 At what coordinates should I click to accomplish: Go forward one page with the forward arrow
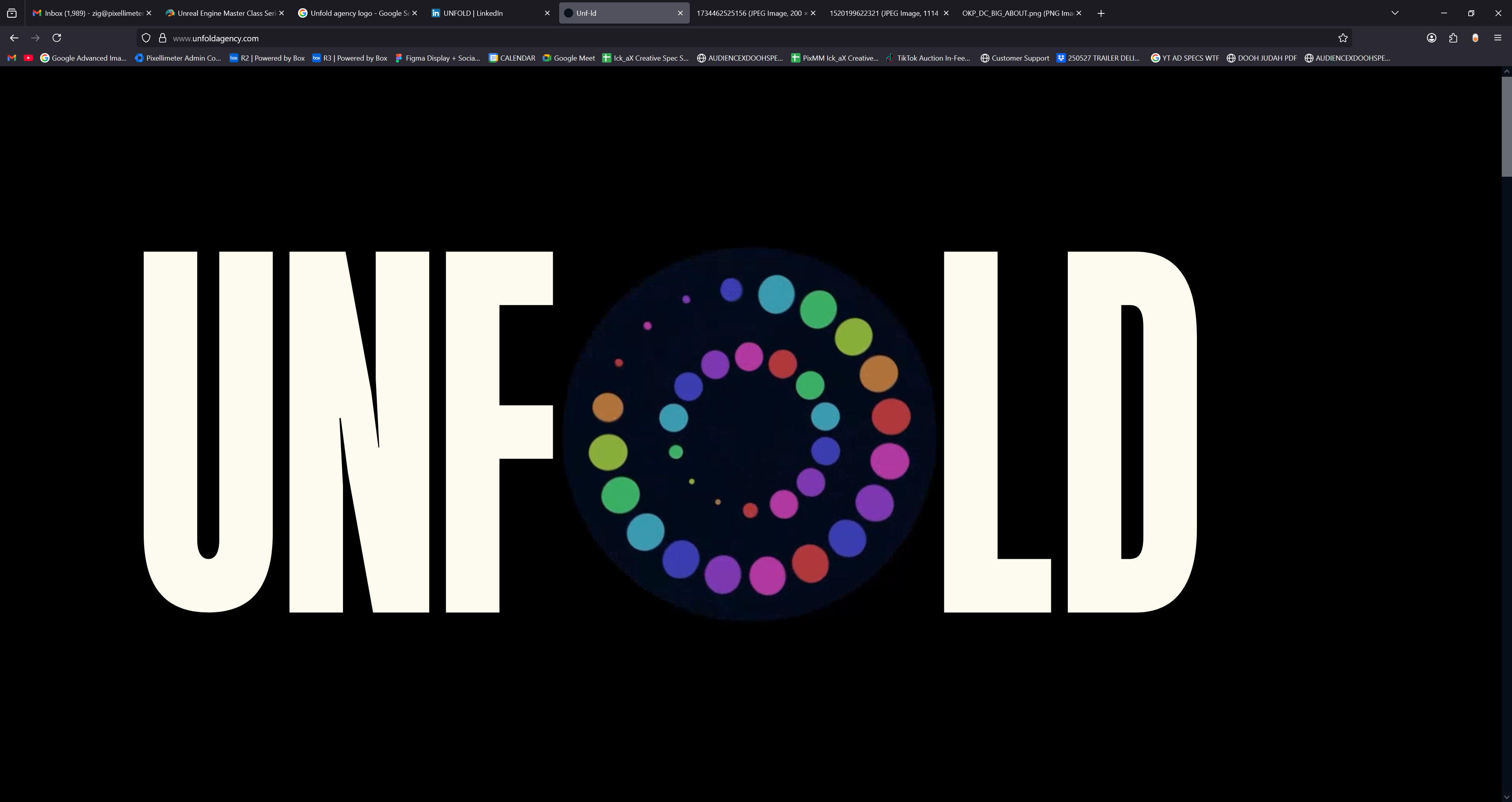click(x=35, y=38)
